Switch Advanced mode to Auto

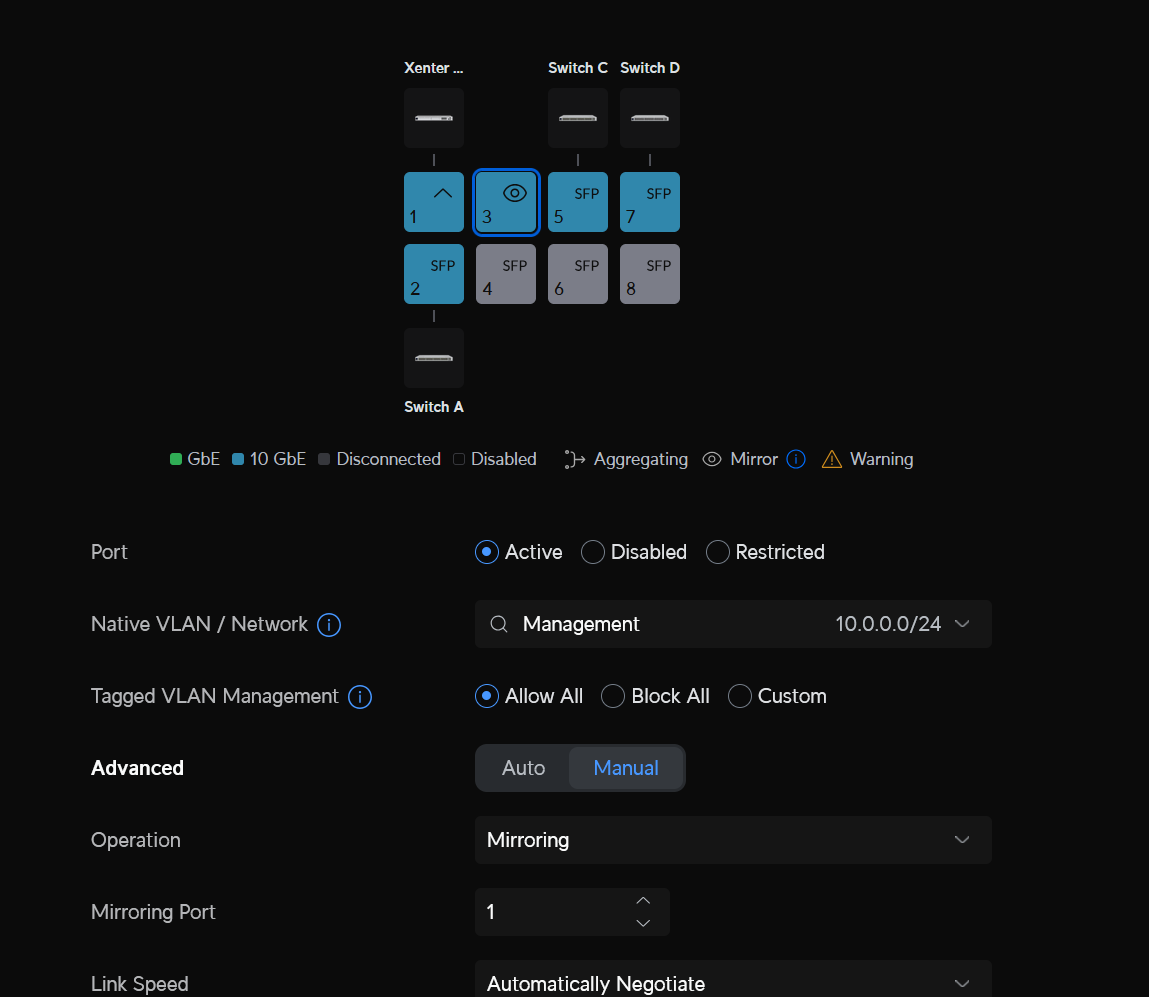(x=523, y=768)
